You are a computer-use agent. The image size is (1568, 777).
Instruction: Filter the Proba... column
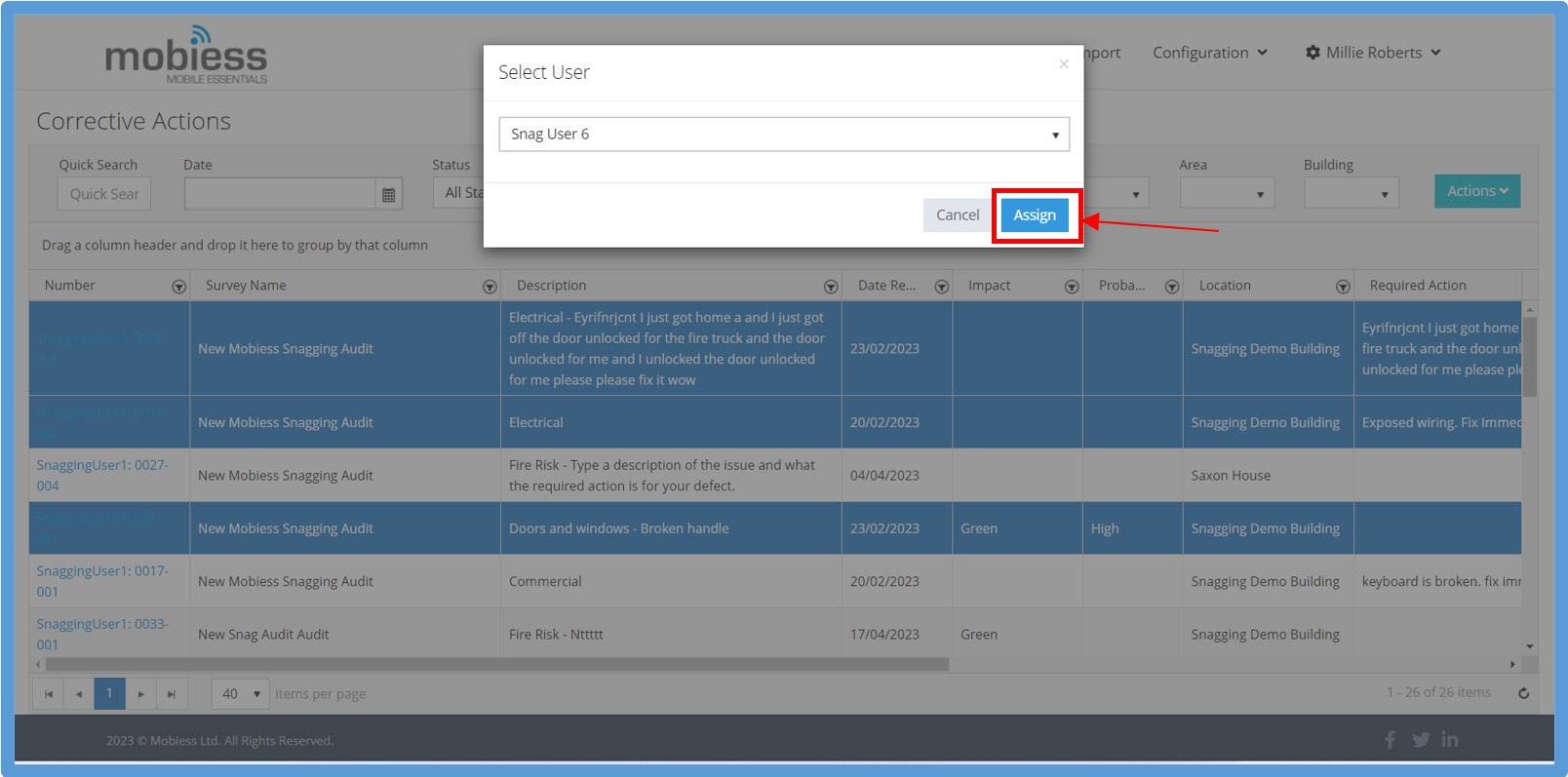1172,287
